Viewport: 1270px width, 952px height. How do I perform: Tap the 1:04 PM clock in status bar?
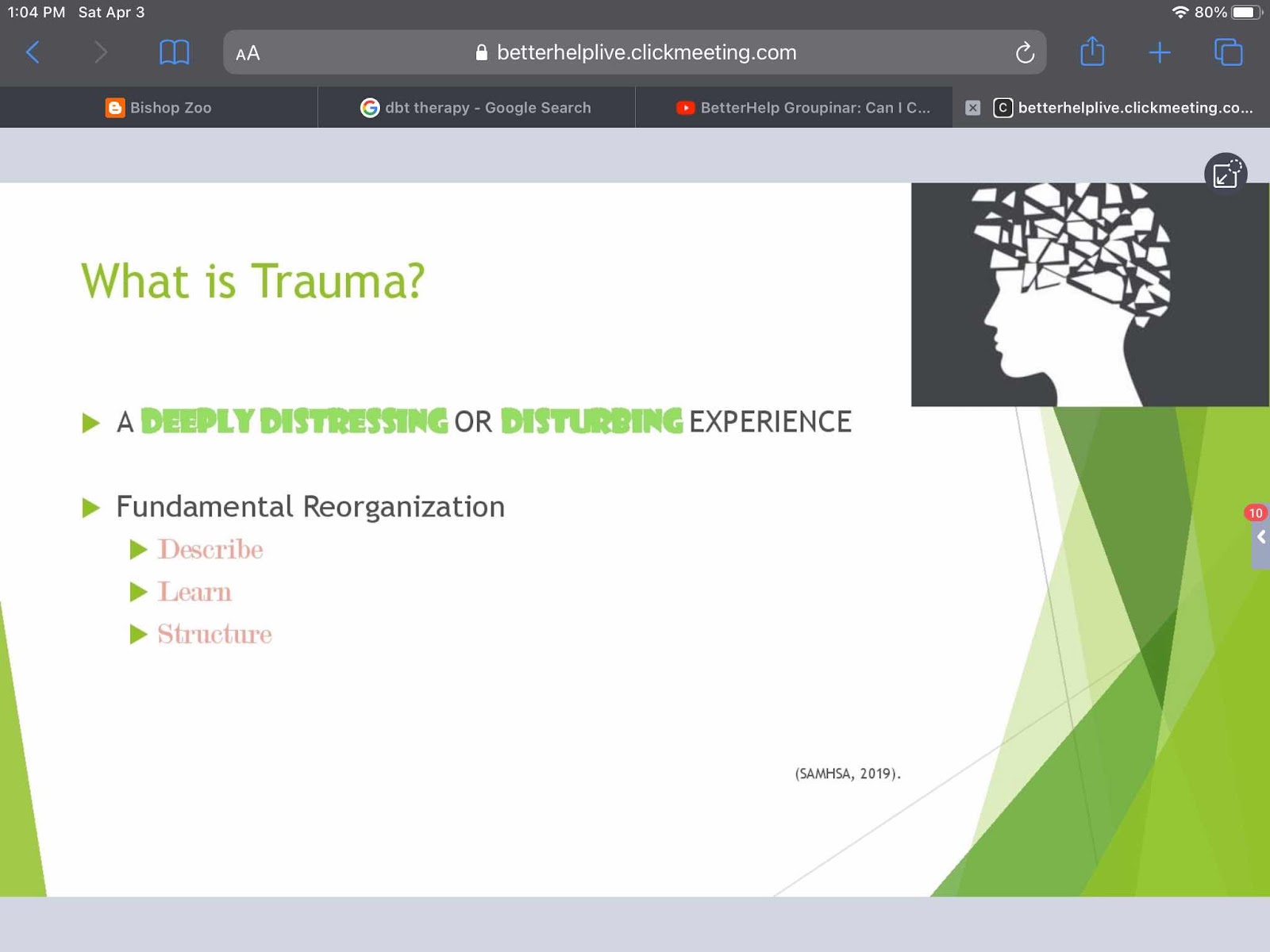point(37,12)
